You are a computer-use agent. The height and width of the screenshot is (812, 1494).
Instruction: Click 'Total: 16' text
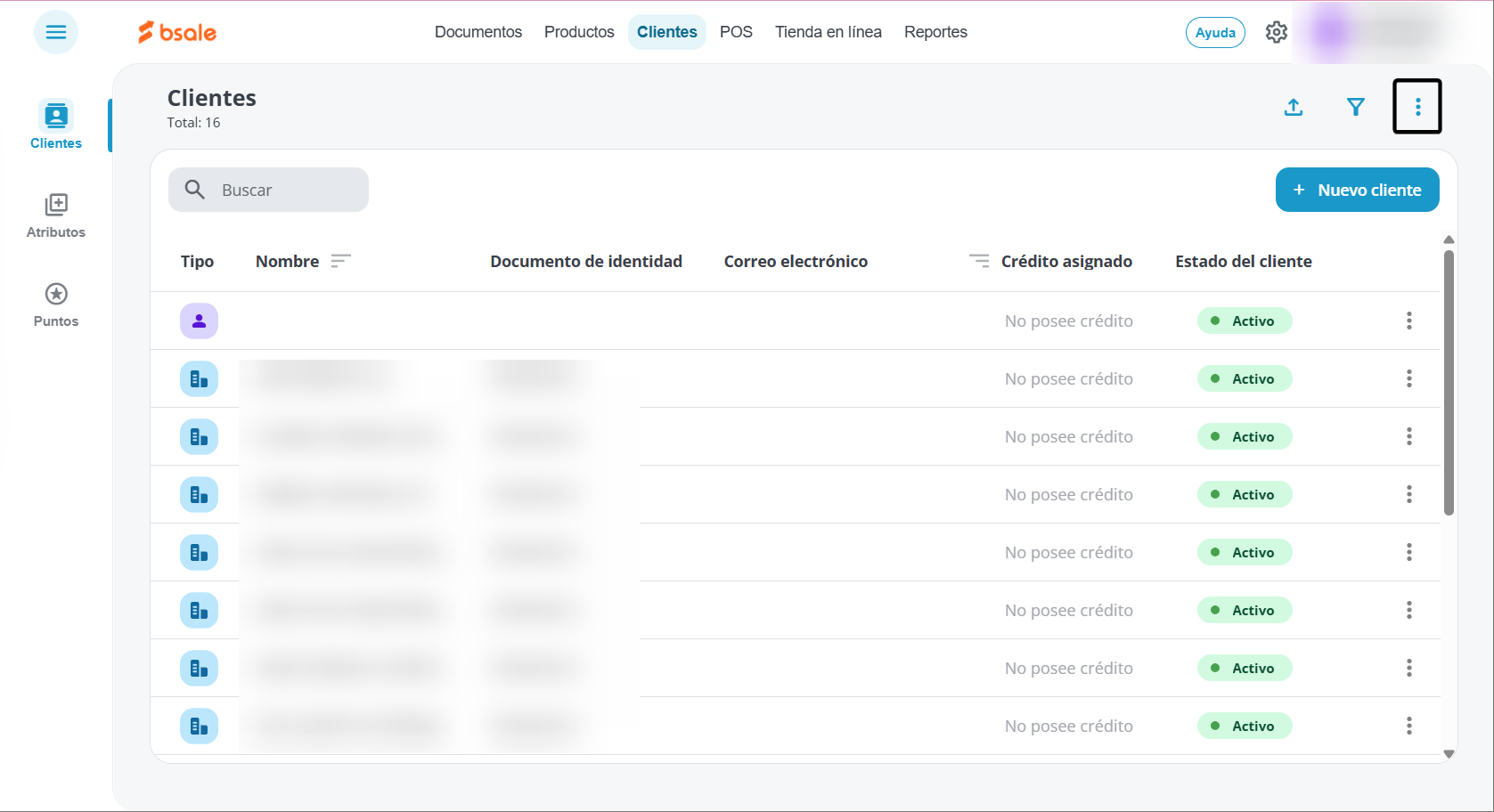pos(193,123)
